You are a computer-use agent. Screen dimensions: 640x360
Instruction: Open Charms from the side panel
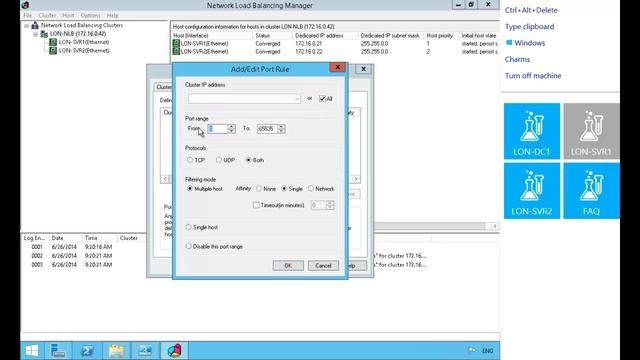click(517, 59)
